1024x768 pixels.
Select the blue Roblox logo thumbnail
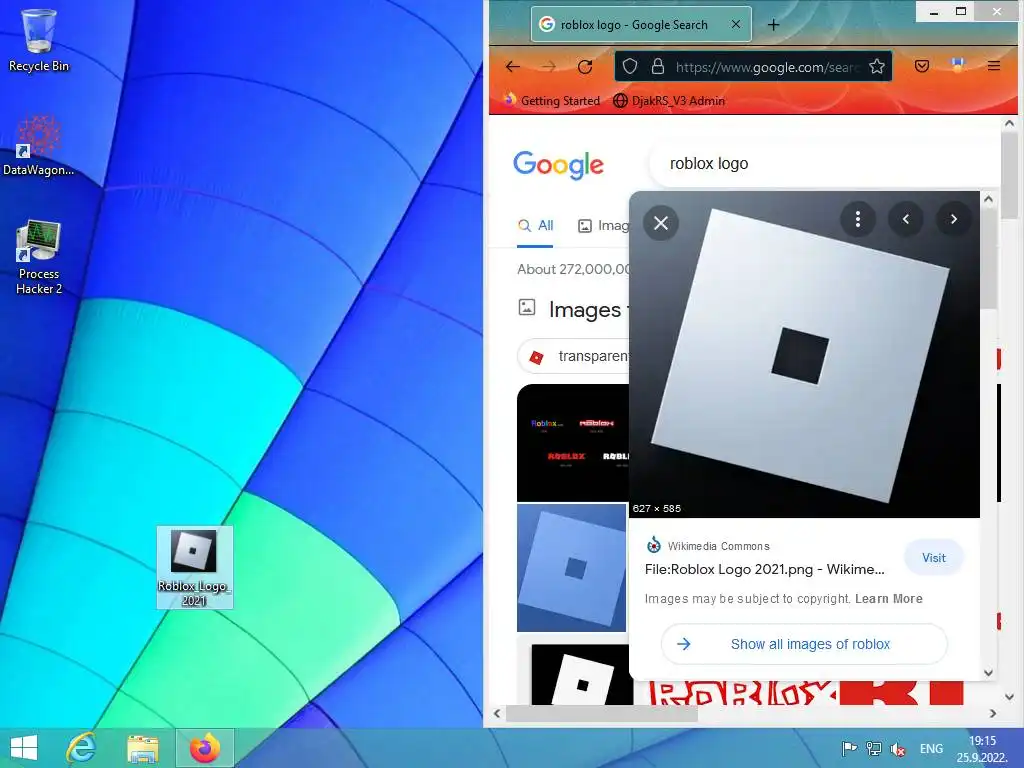571,568
